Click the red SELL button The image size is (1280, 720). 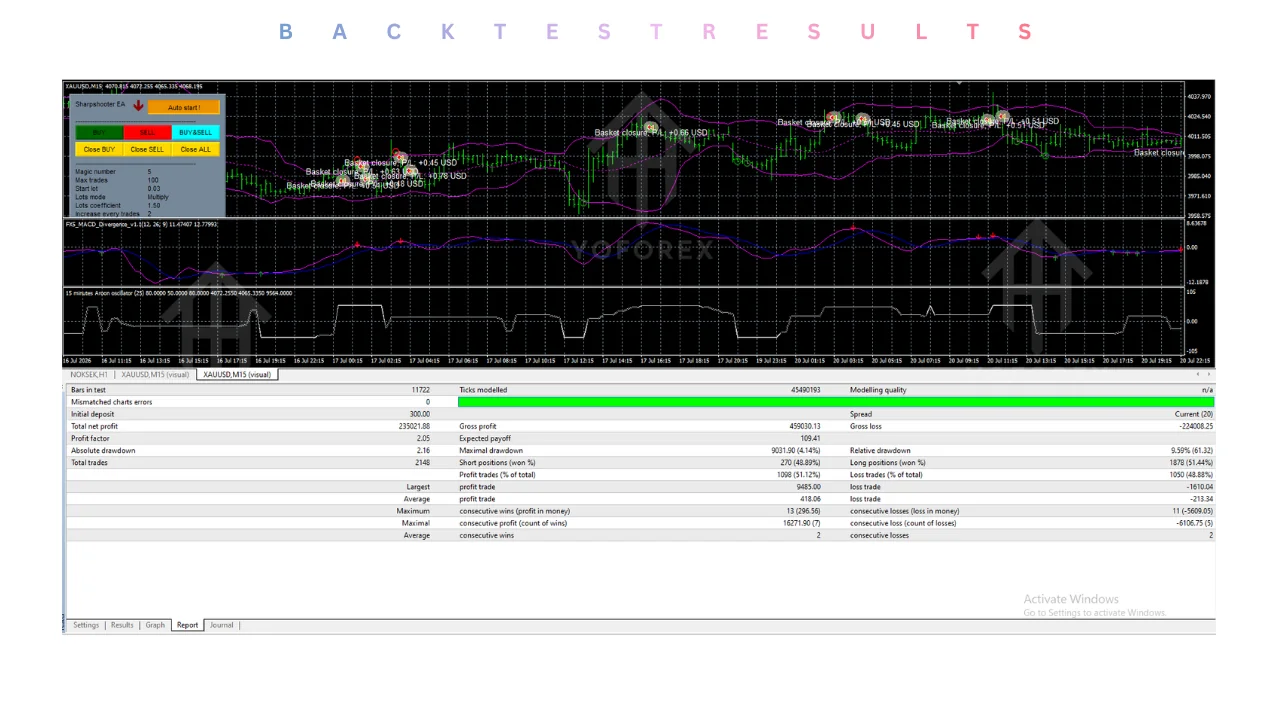(147, 132)
